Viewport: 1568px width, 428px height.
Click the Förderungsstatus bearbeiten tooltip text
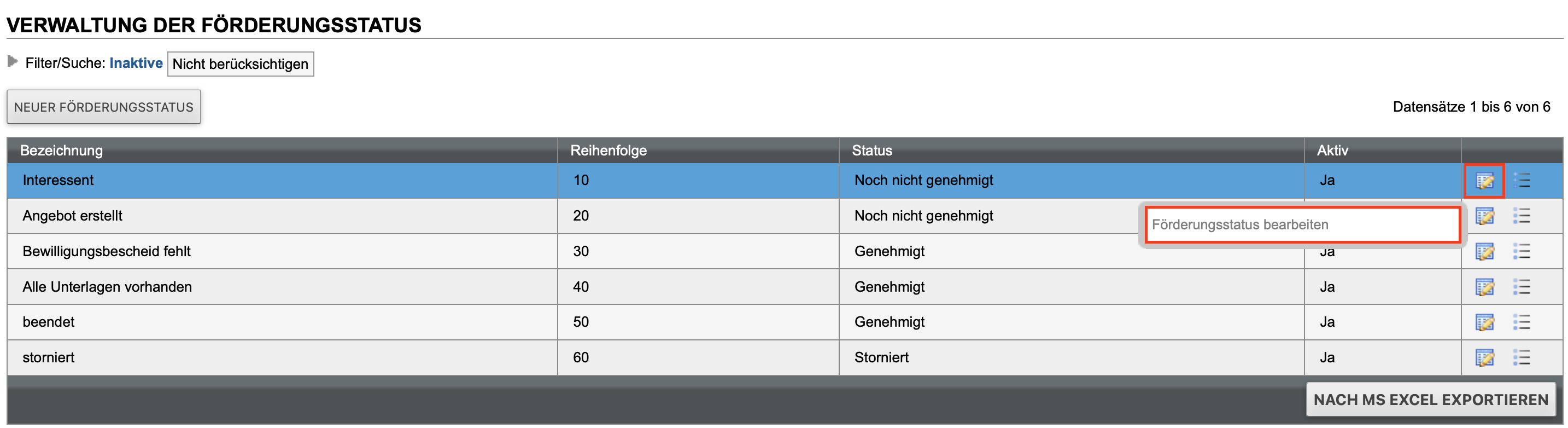[1240, 225]
